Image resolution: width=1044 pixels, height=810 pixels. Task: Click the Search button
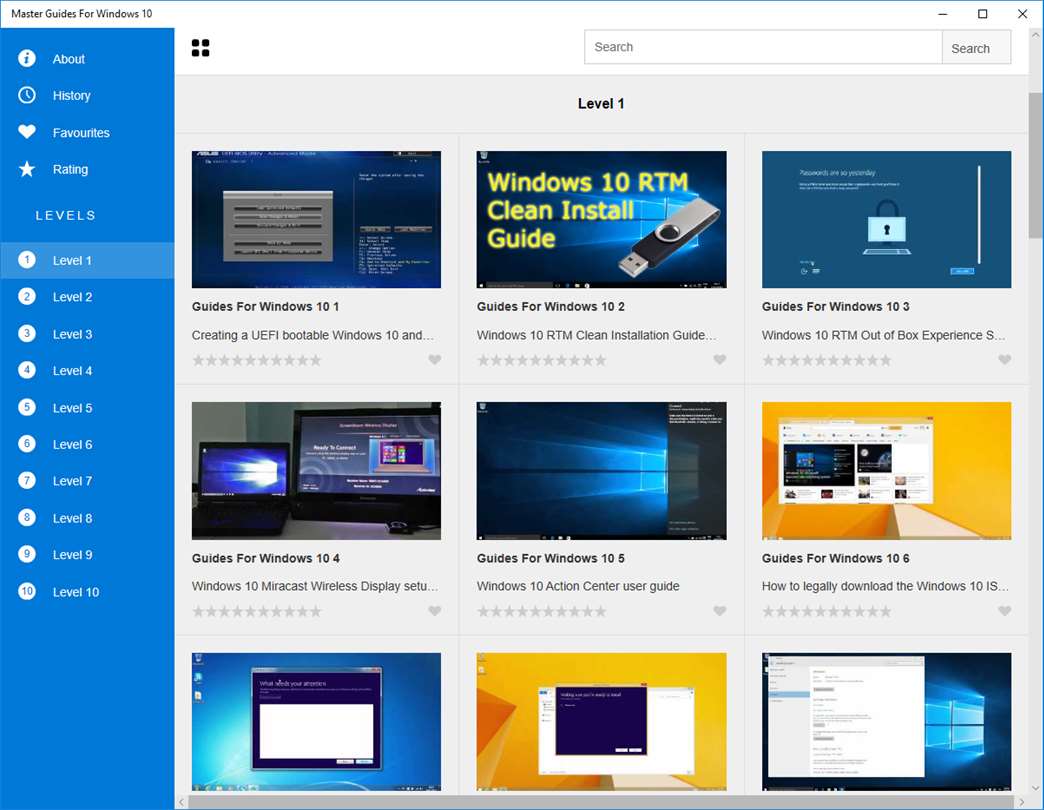click(x=976, y=47)
